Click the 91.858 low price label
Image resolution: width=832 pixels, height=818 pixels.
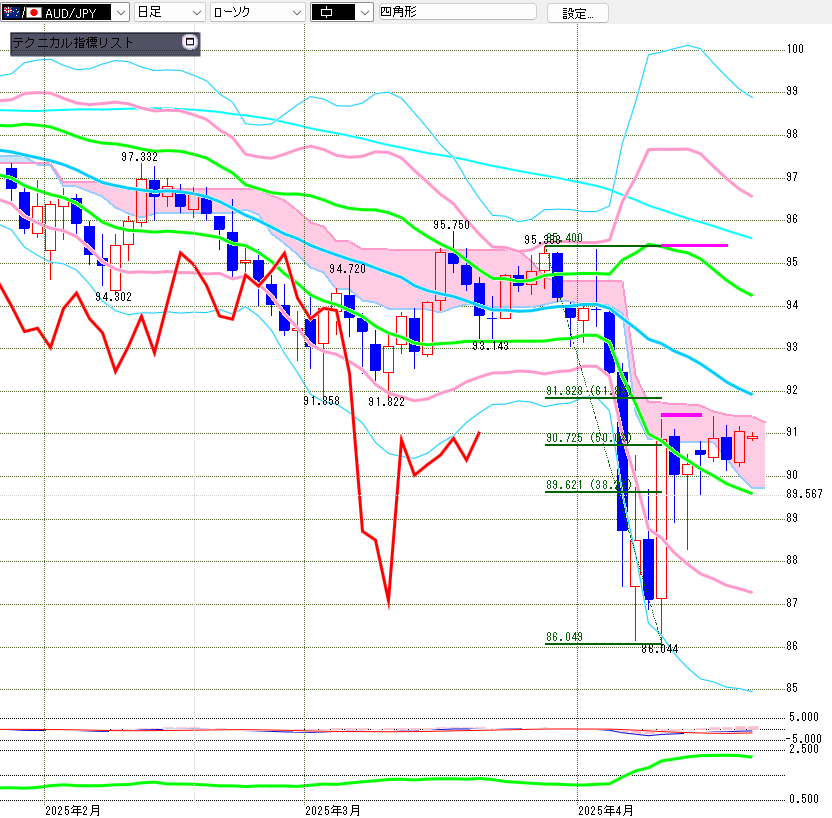(x=322, y=401)
